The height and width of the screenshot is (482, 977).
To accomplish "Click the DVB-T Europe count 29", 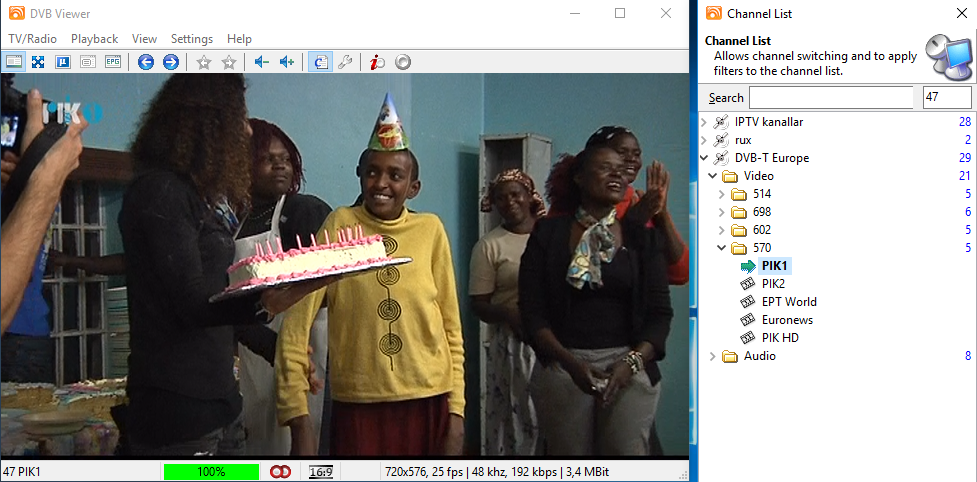I will coord(965,158).
